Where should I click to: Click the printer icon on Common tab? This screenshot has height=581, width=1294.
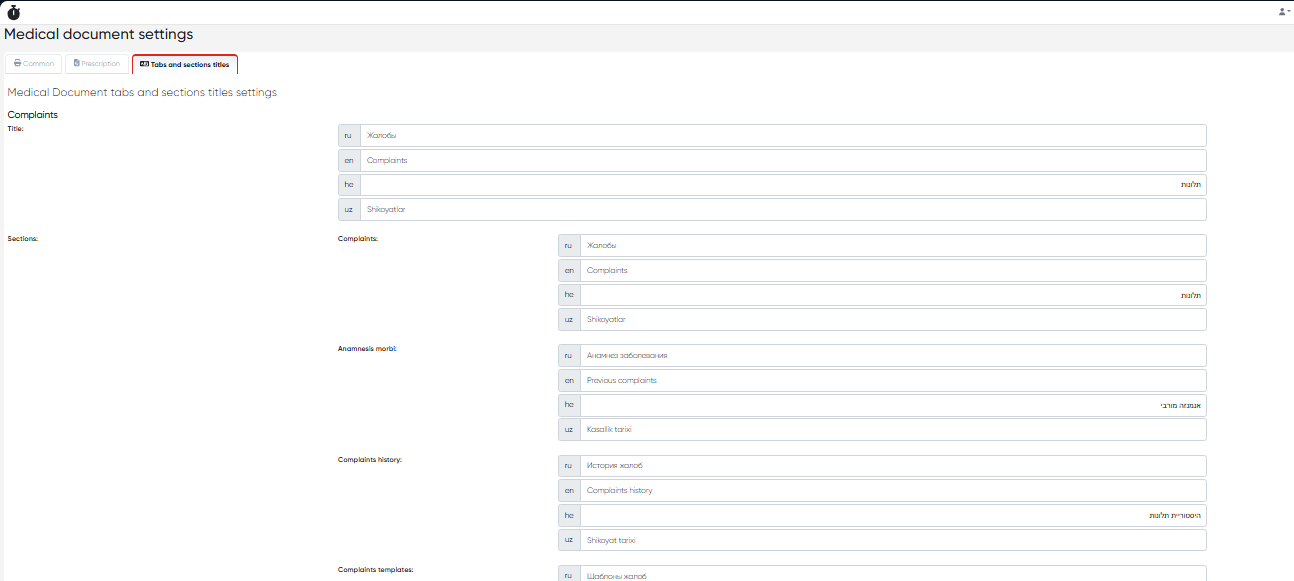coord(18,63)
